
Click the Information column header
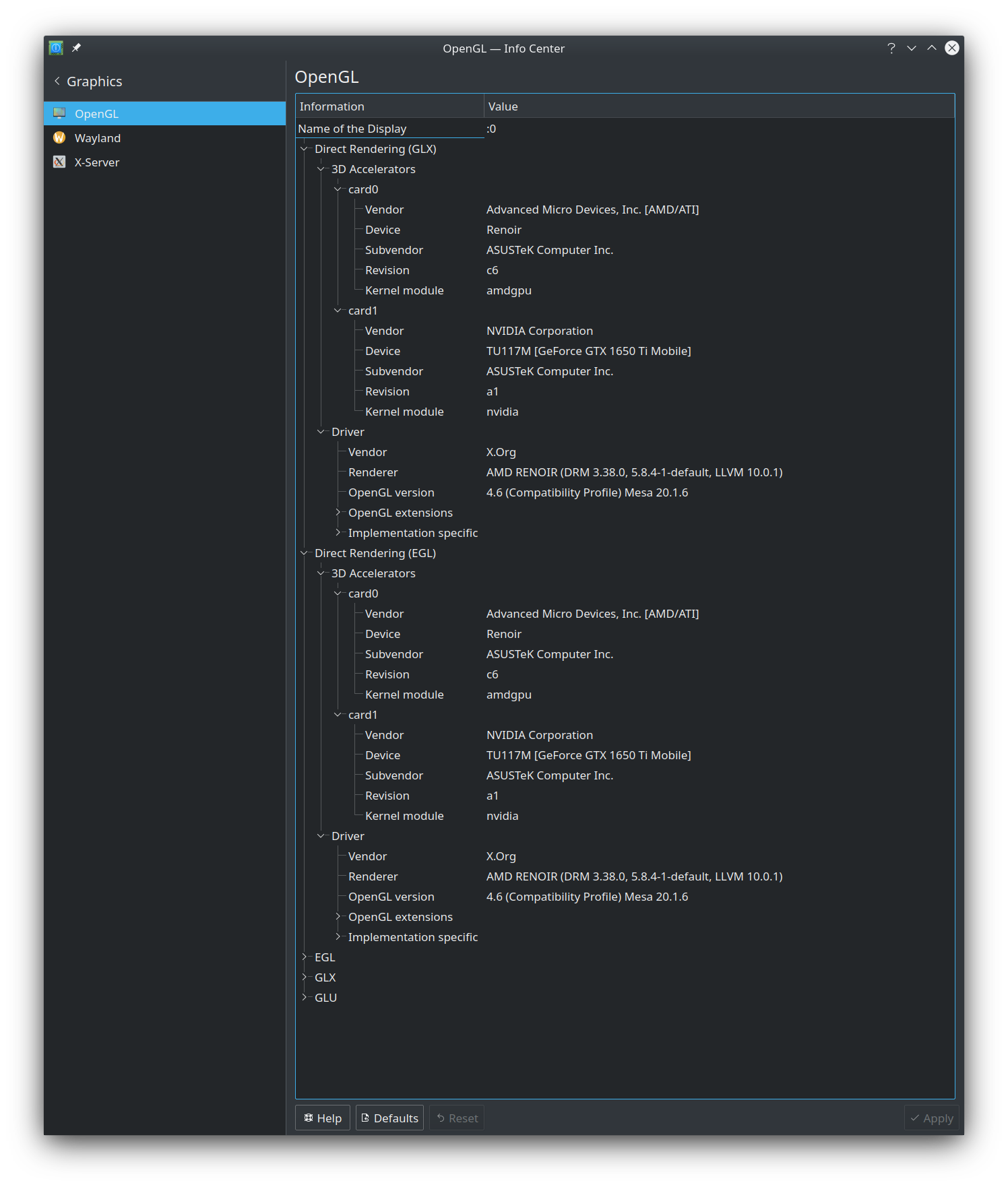click(389, 106)
